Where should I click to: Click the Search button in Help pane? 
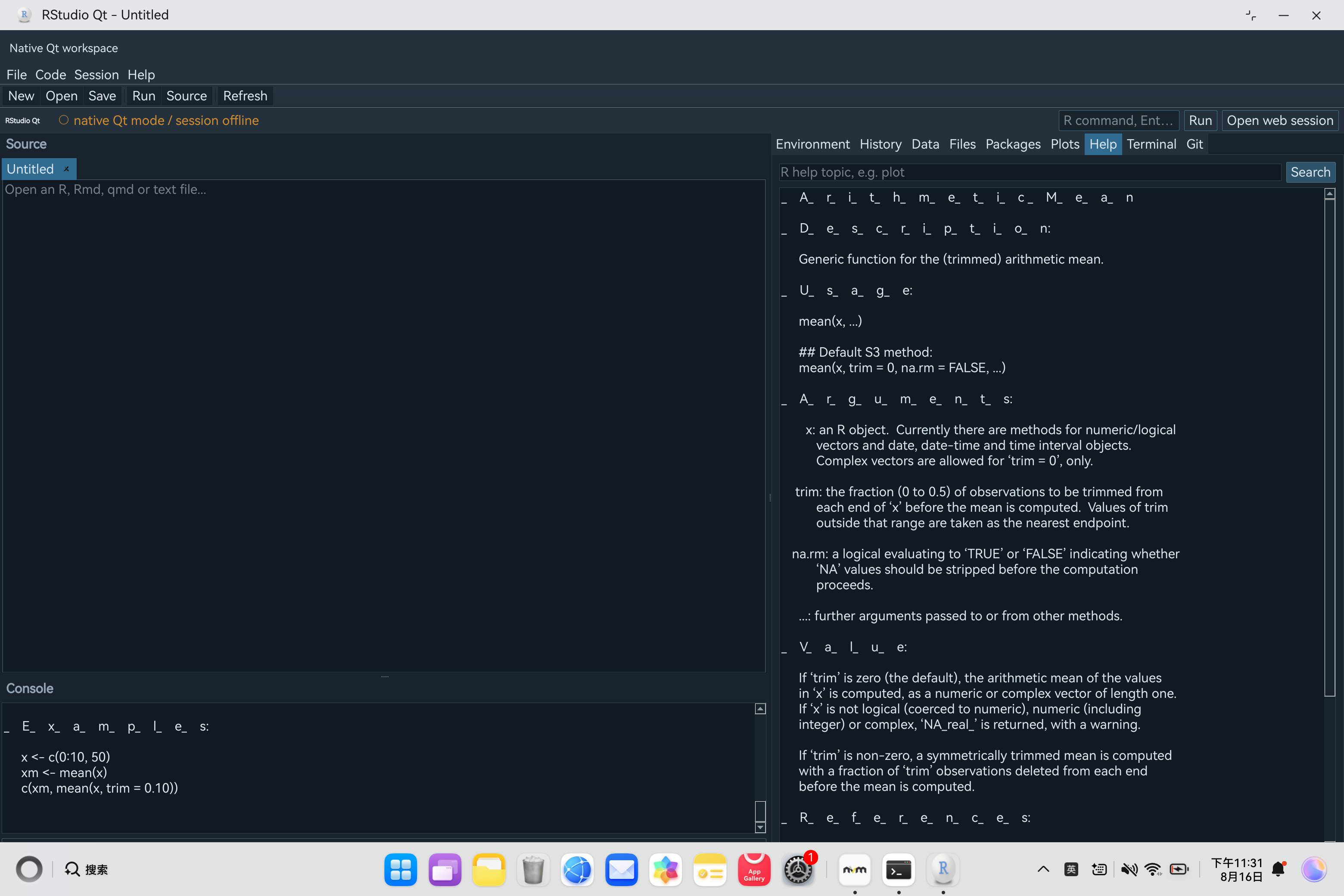tap(1310, 172)
